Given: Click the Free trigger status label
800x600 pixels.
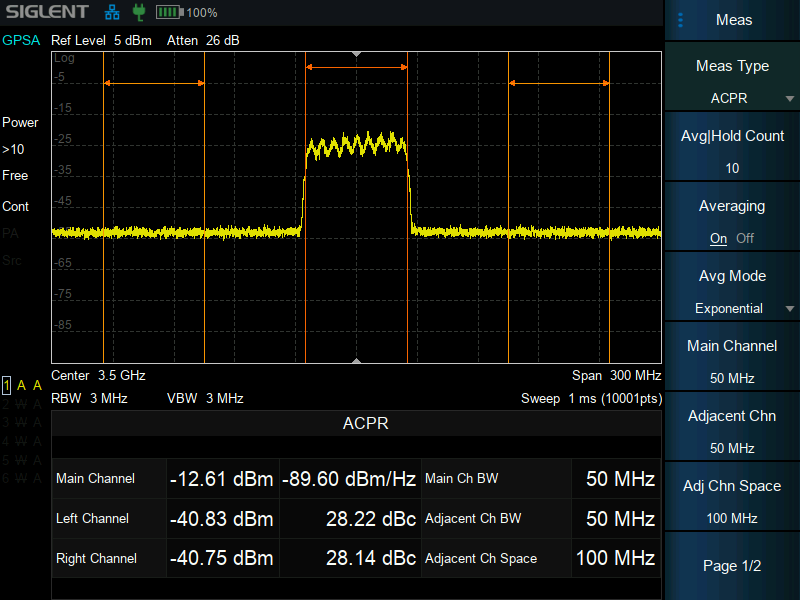Looking at the screenshot, I should pos(15,176).
